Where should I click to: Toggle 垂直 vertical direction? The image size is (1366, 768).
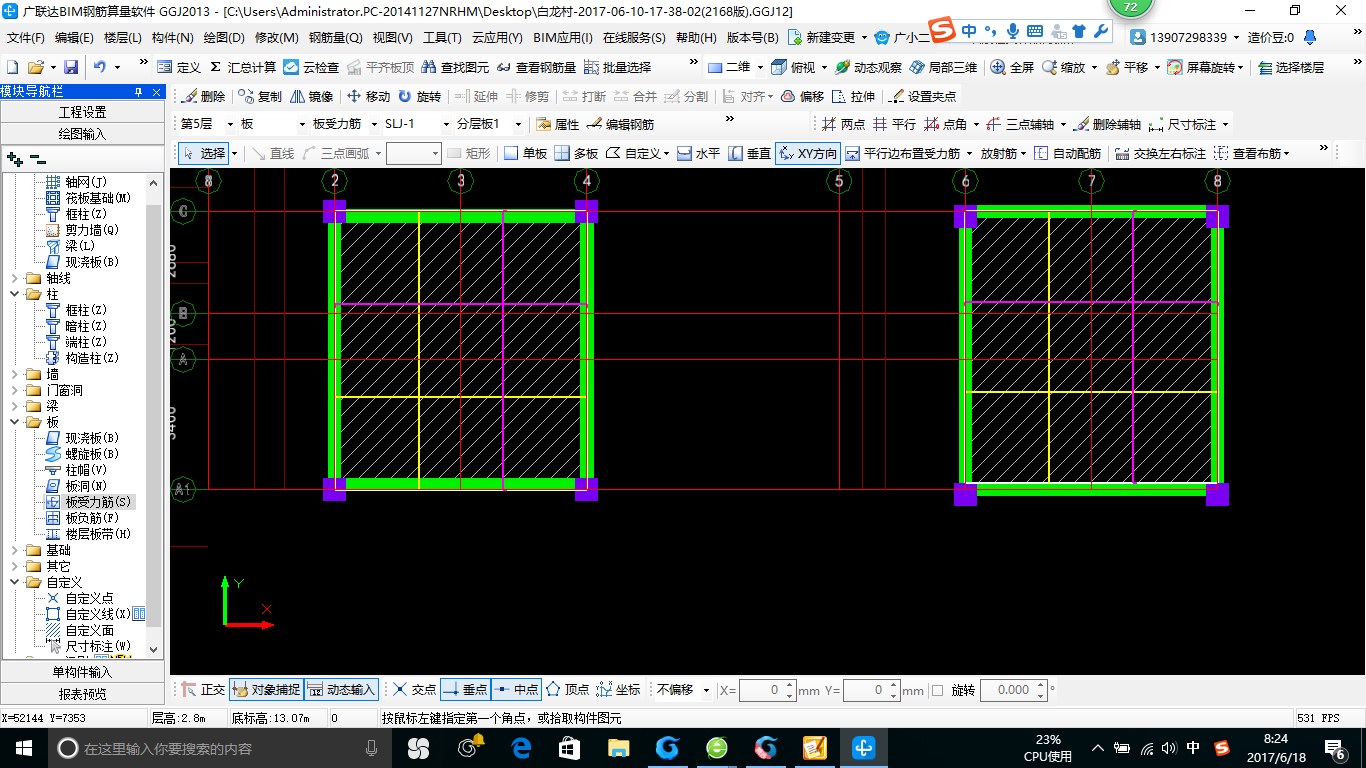coord(749,153)
